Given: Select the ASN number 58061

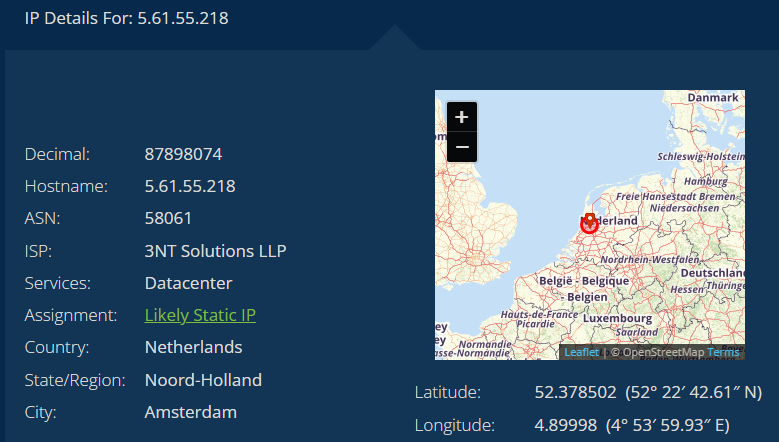Looking at the screenshot, I should 168,218.
